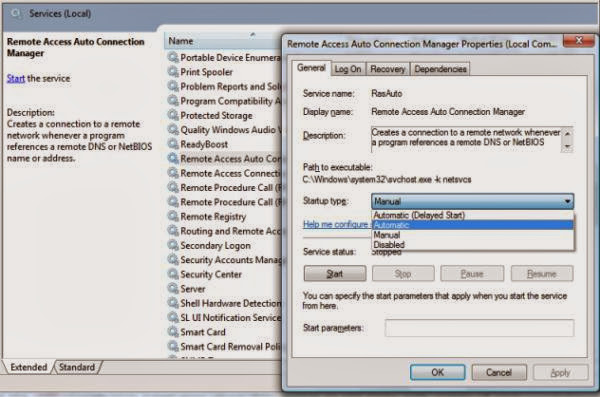Select the Protected Storage service row
Viewport: 600px width, 397px height.
pos(224,115)
